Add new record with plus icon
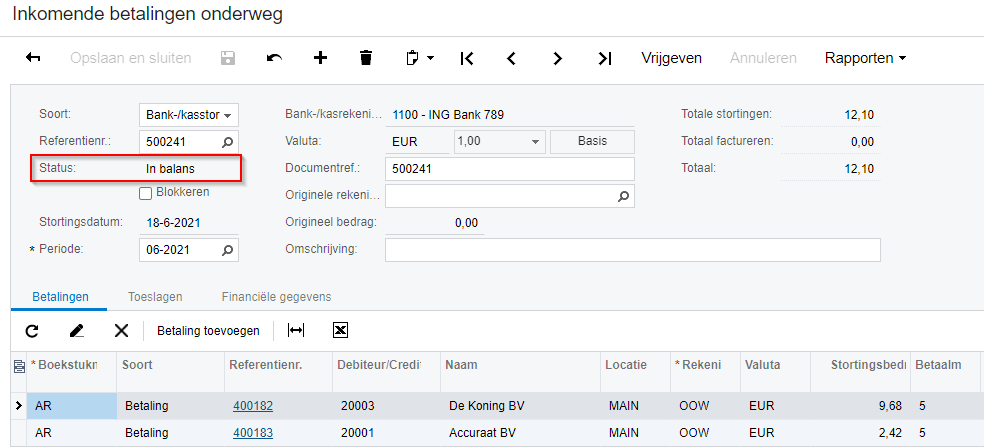The height and width of the screenshot is (447, 984). coord(320,58)
